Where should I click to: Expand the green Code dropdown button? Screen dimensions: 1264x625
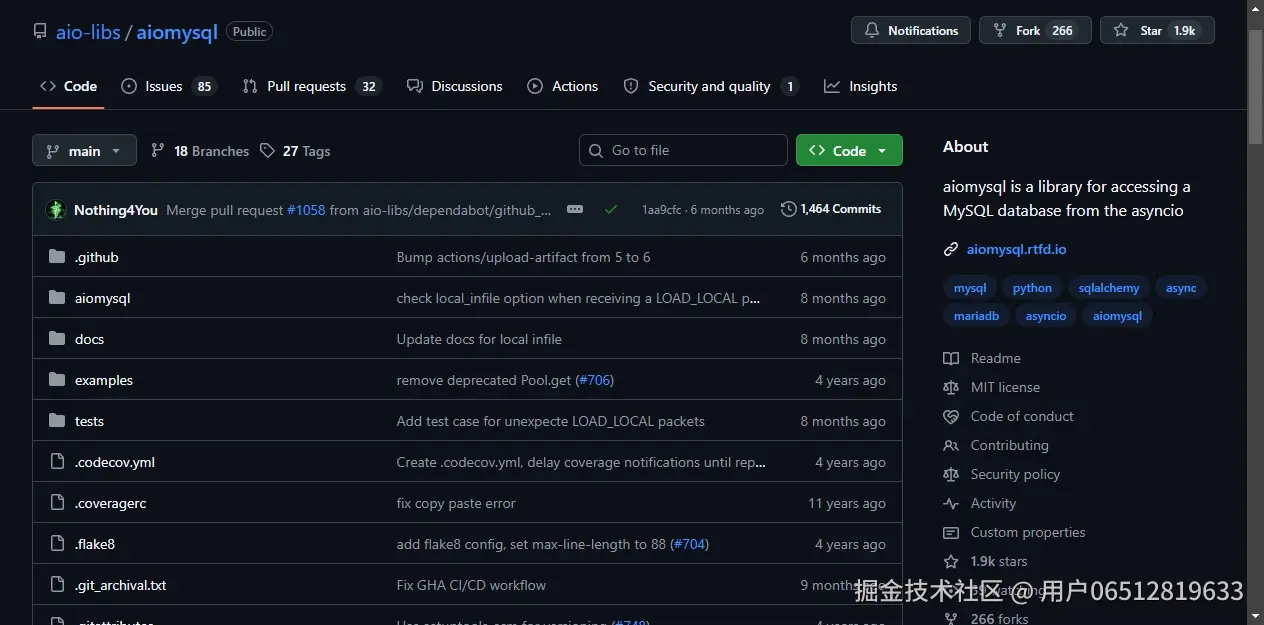point(849,150)
